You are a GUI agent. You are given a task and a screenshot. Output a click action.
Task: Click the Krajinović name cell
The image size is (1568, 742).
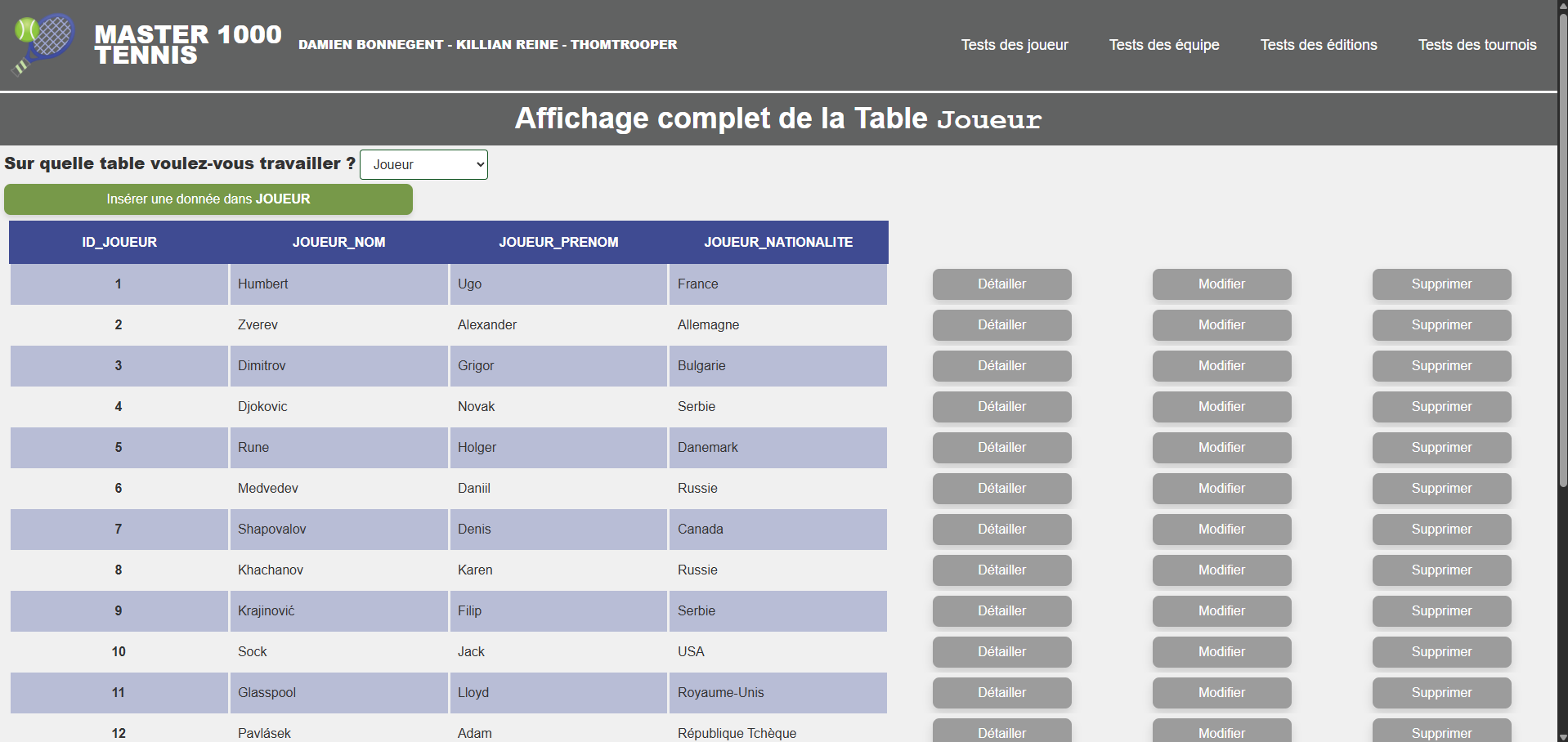coord(339,611)
